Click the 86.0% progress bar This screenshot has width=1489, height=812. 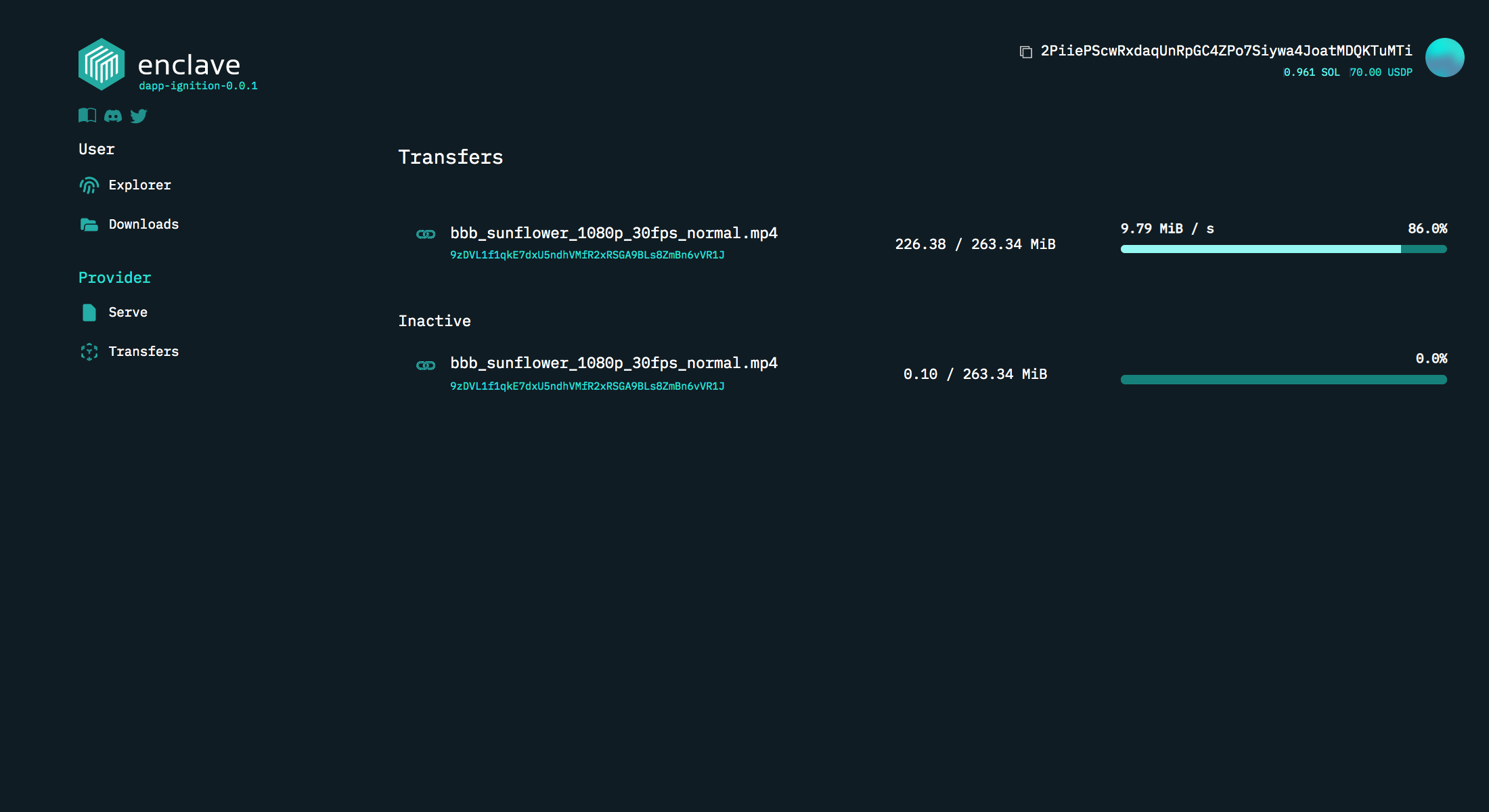coord(1283,249)
